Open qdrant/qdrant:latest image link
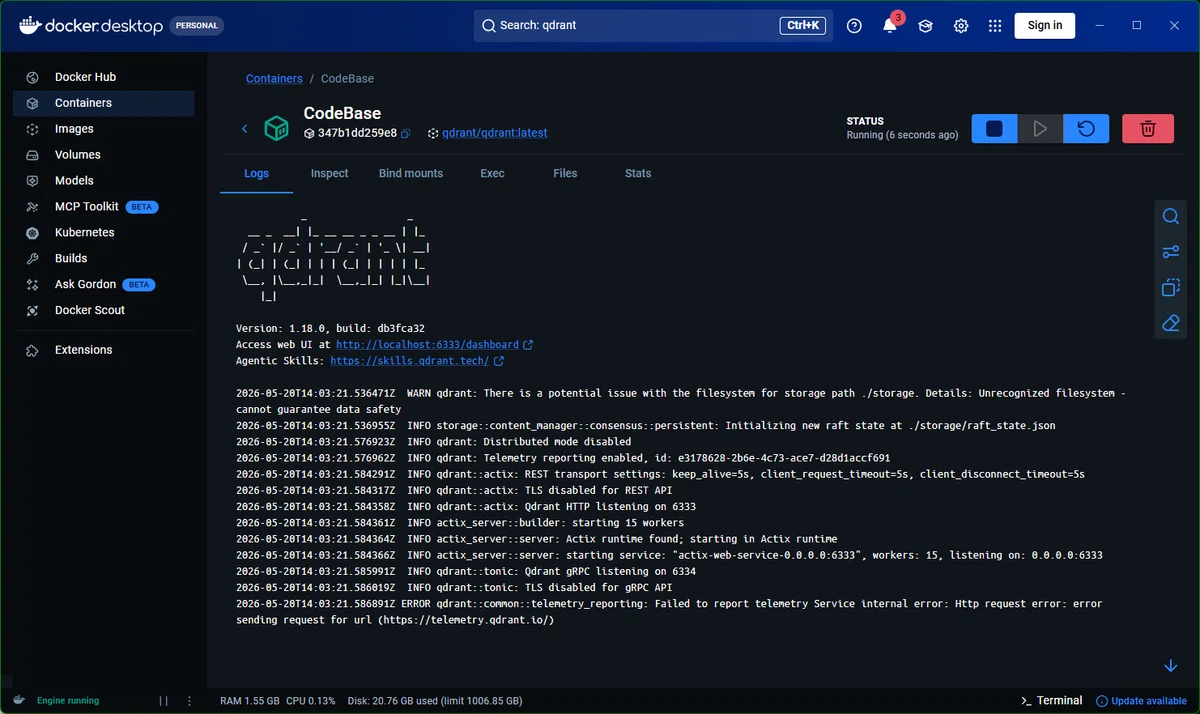Viewport: 1200px width, 714px height. tap(495, 133)
